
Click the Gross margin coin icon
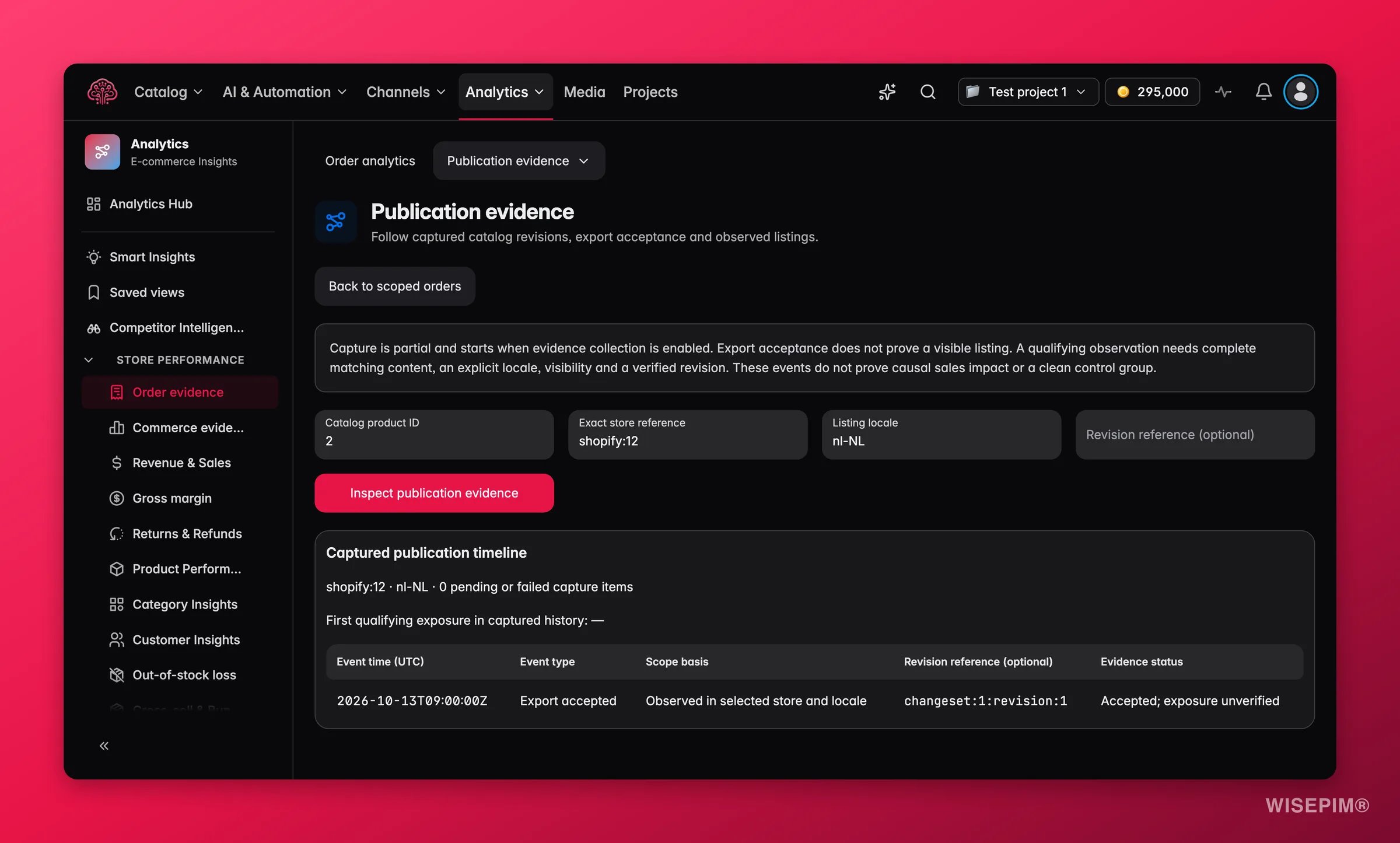pyautogui.click(x=117, y=498)
